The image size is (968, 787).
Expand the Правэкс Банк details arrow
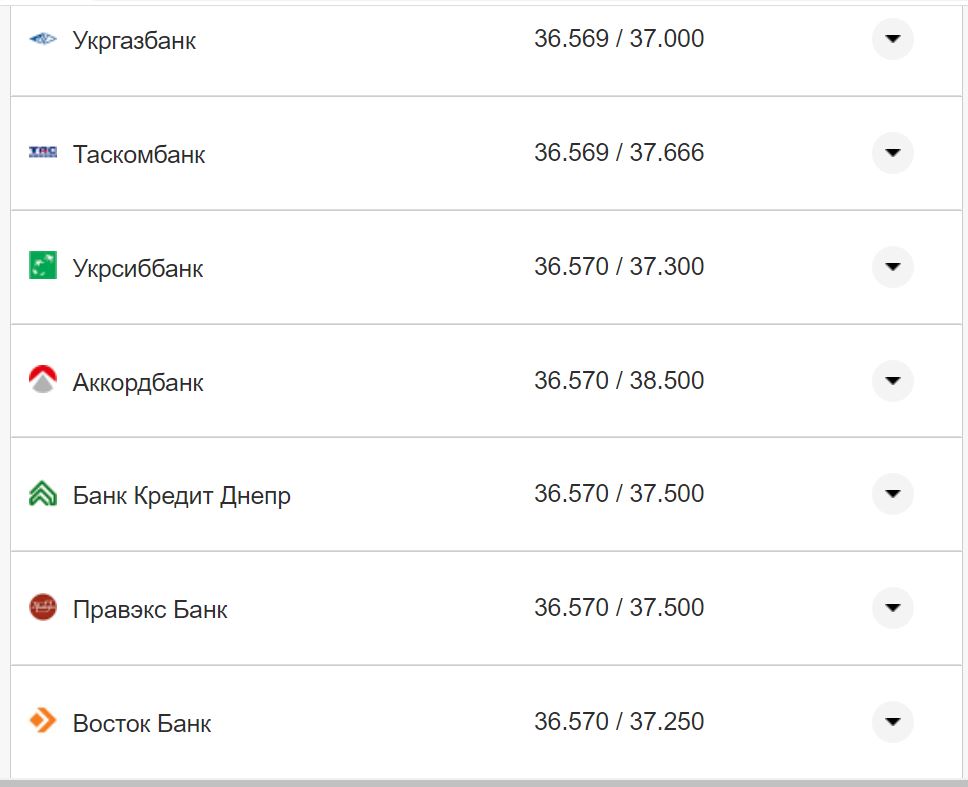(893, 608)
